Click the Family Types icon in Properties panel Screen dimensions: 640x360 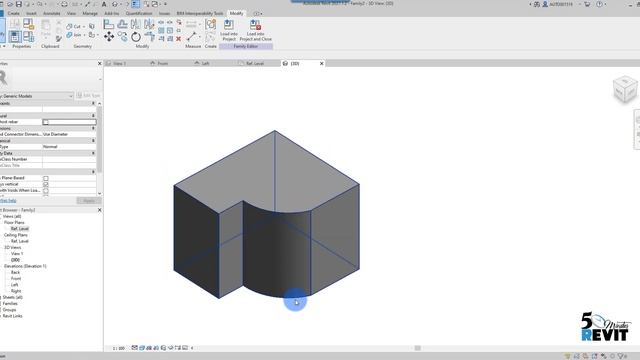coord(28,37)
